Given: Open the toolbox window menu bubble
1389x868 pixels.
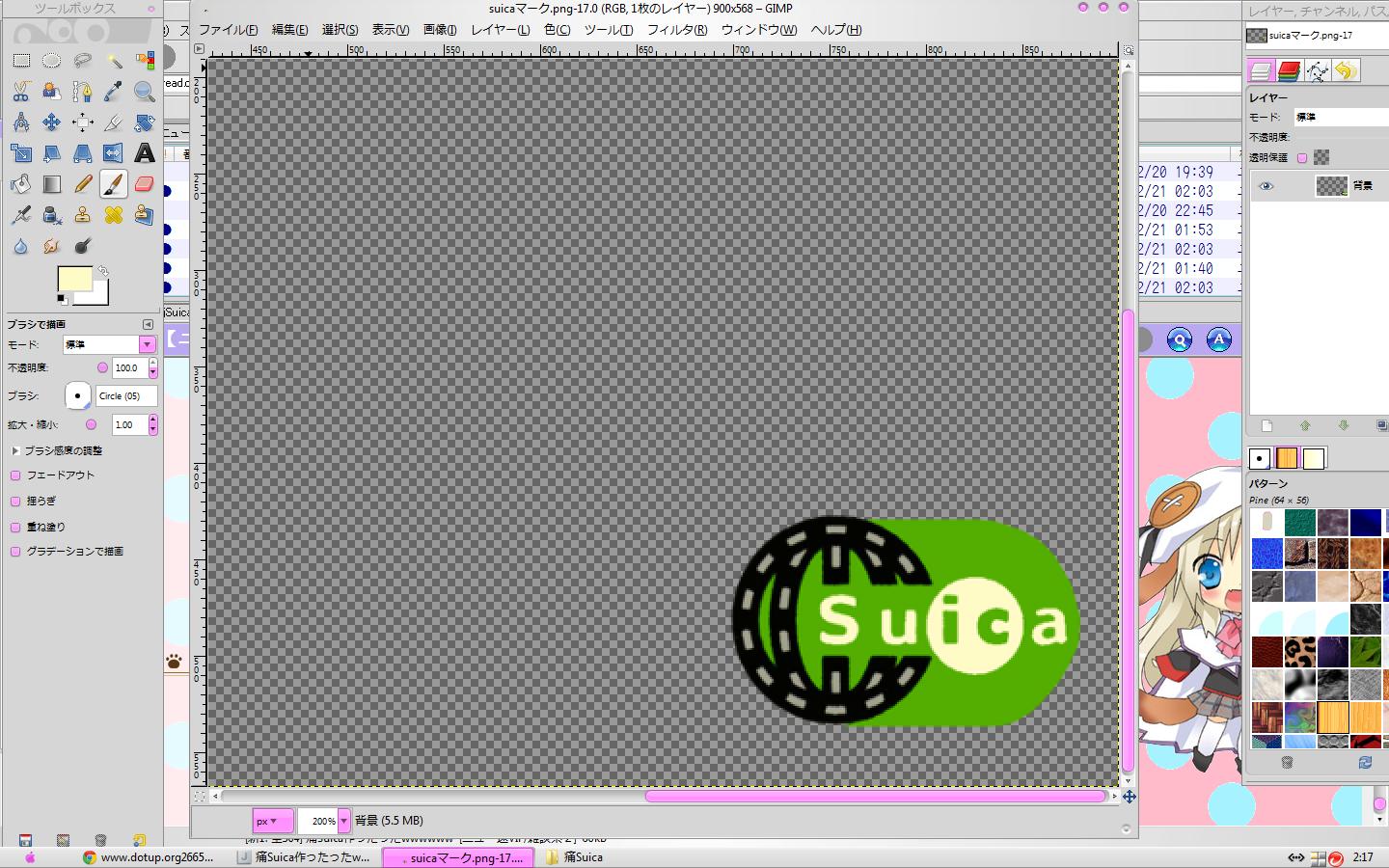Looking at the screenshot, I should coord(150,8).
